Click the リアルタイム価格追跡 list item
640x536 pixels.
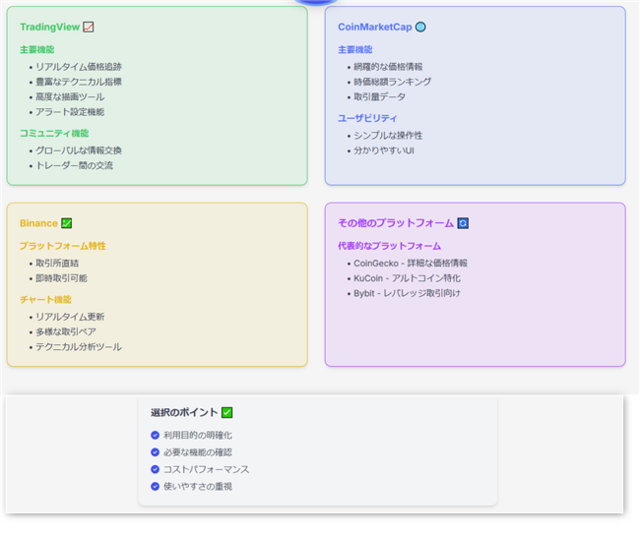pos(78,67)
